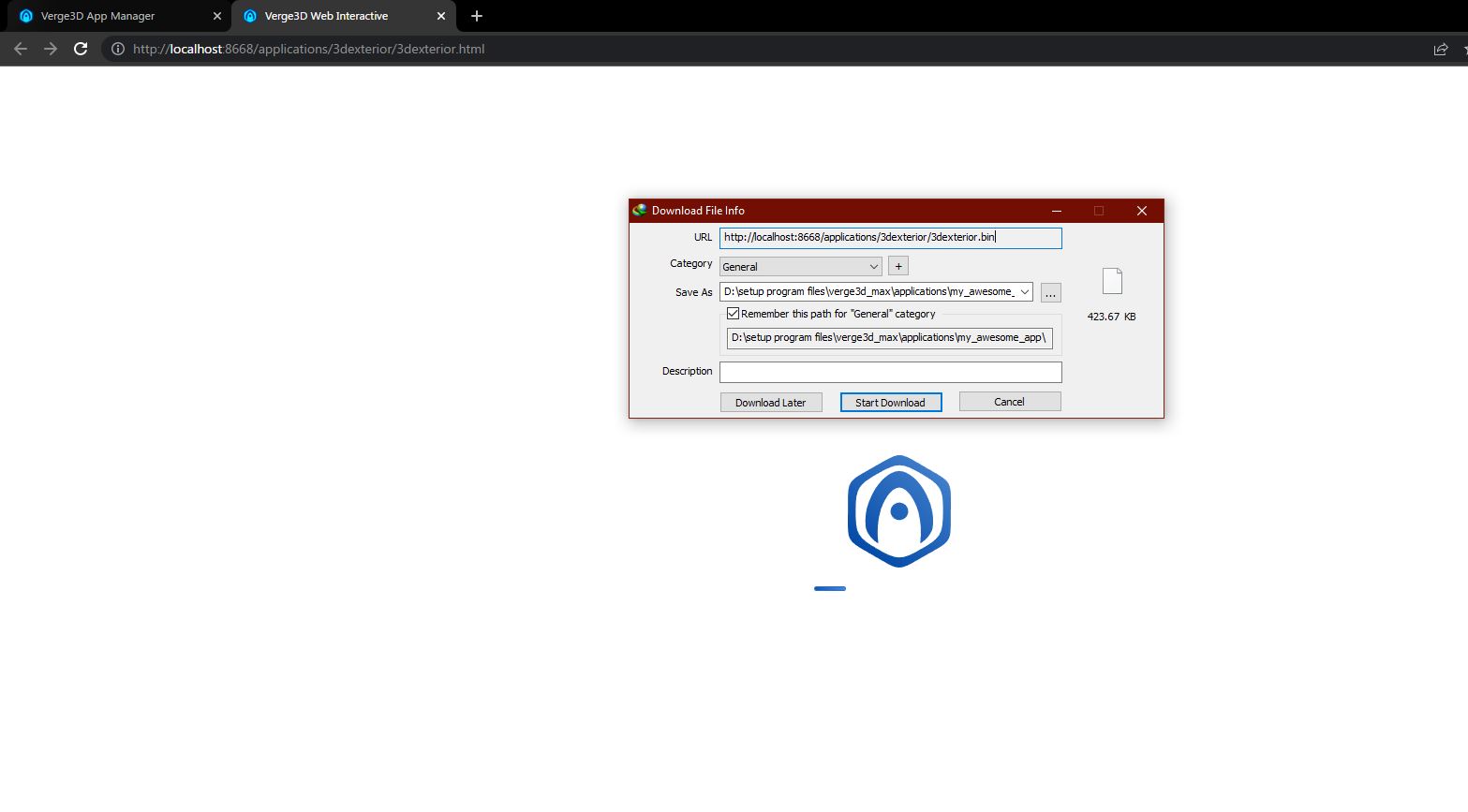Close the Download File Info dialog

[x=1142, y=211]
